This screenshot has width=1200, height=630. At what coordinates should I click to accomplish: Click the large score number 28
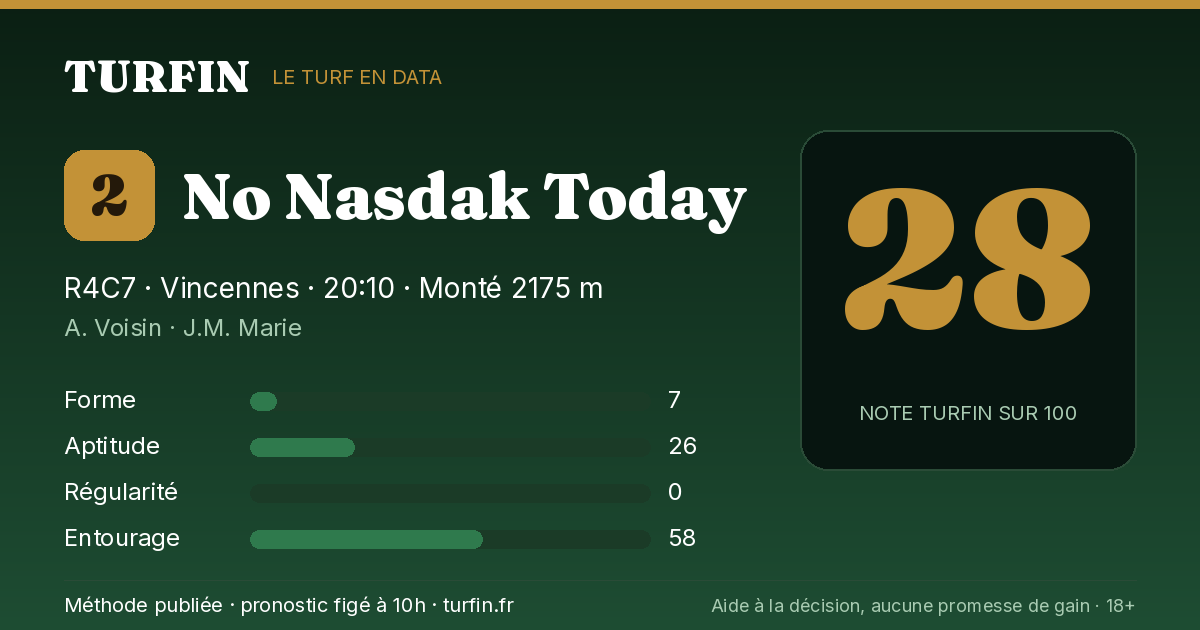pyautogui.click(x=968, y=258)
